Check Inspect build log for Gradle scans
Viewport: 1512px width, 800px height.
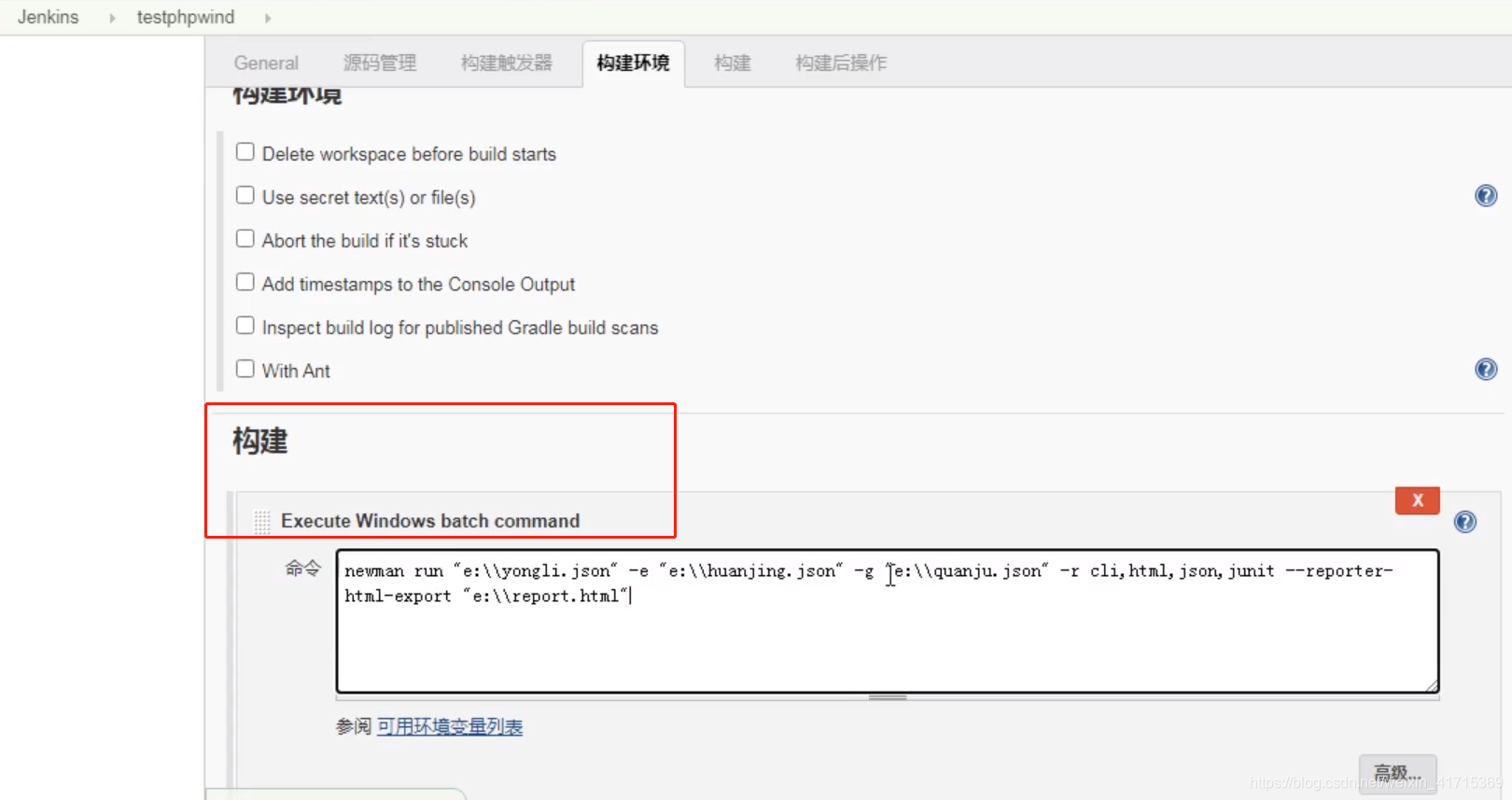pyautogui.click(x=245, y=326)
